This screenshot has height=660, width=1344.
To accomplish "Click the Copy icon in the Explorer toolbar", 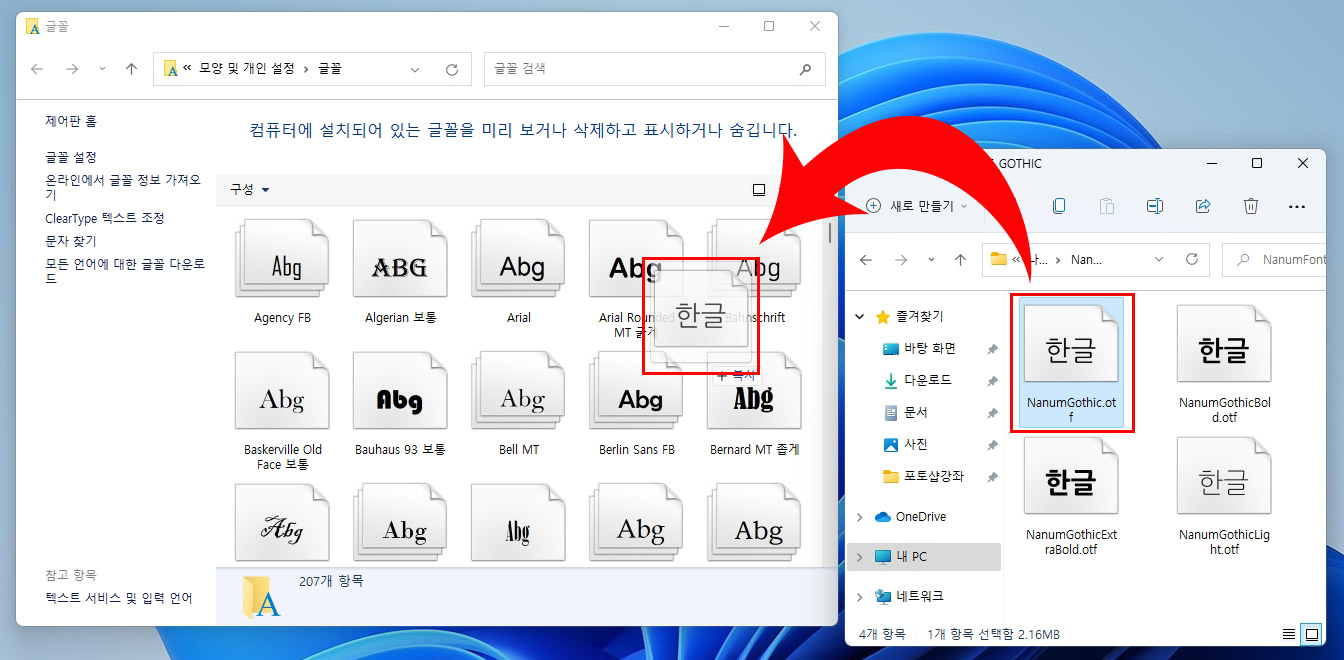I will [1059, 206].
